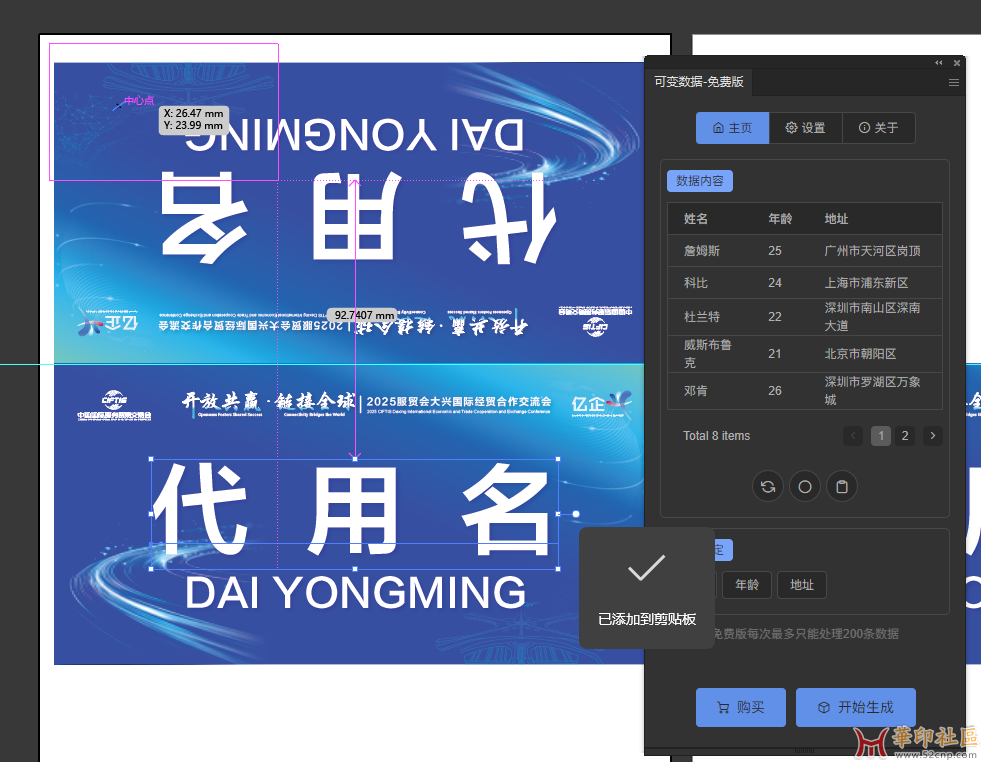The image size is (981, 762).
Task: Select the 主页 tab
Action: [732, 128]
